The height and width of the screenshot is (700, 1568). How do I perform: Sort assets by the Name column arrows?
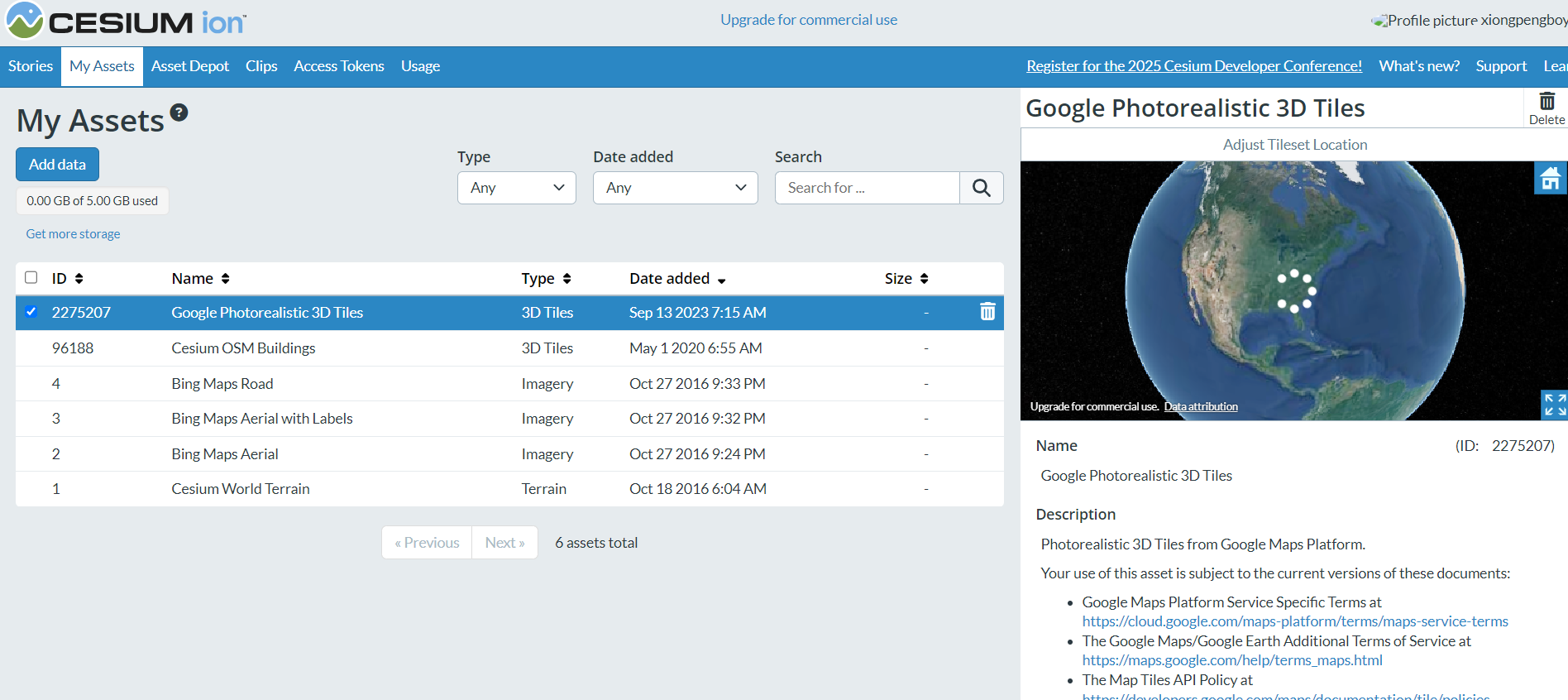[225, 279]
